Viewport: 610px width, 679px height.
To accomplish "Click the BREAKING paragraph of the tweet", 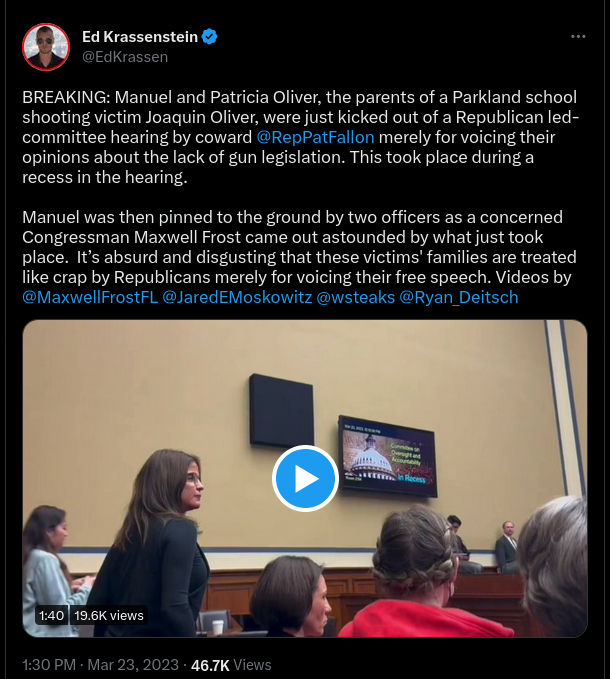I will click(x=300, y=137).
